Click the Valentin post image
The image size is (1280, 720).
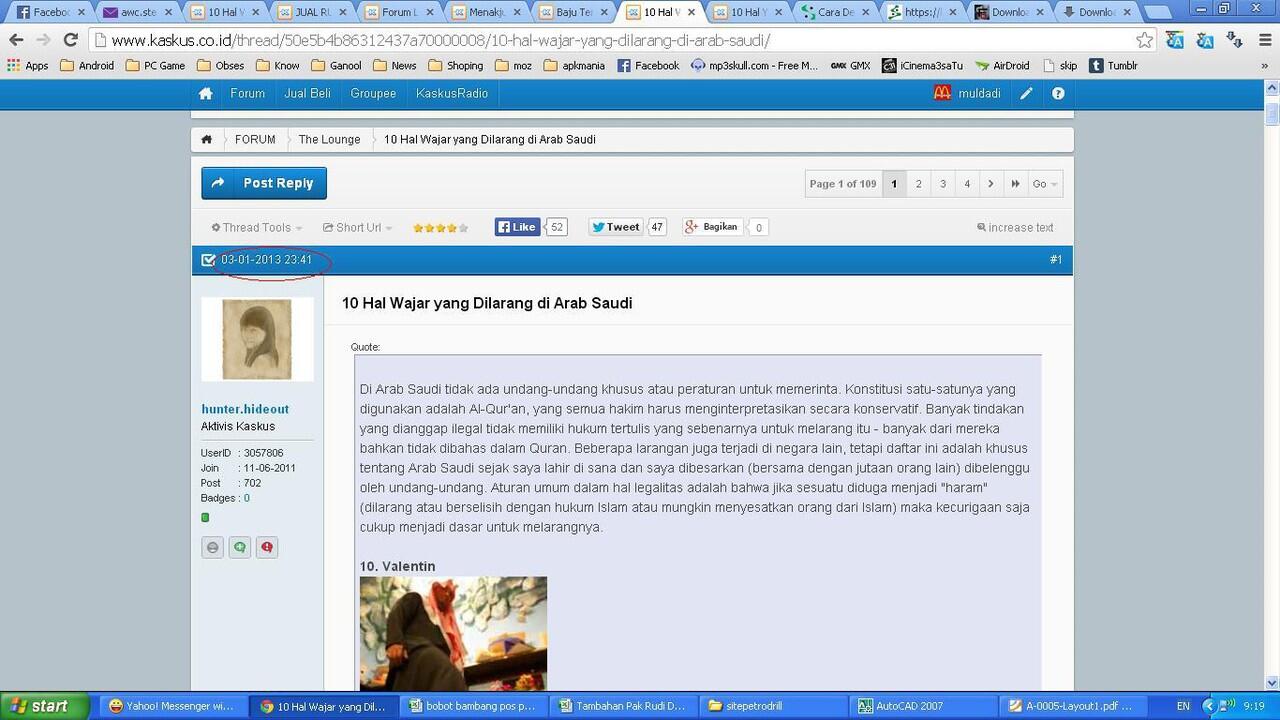pos(453,633)
